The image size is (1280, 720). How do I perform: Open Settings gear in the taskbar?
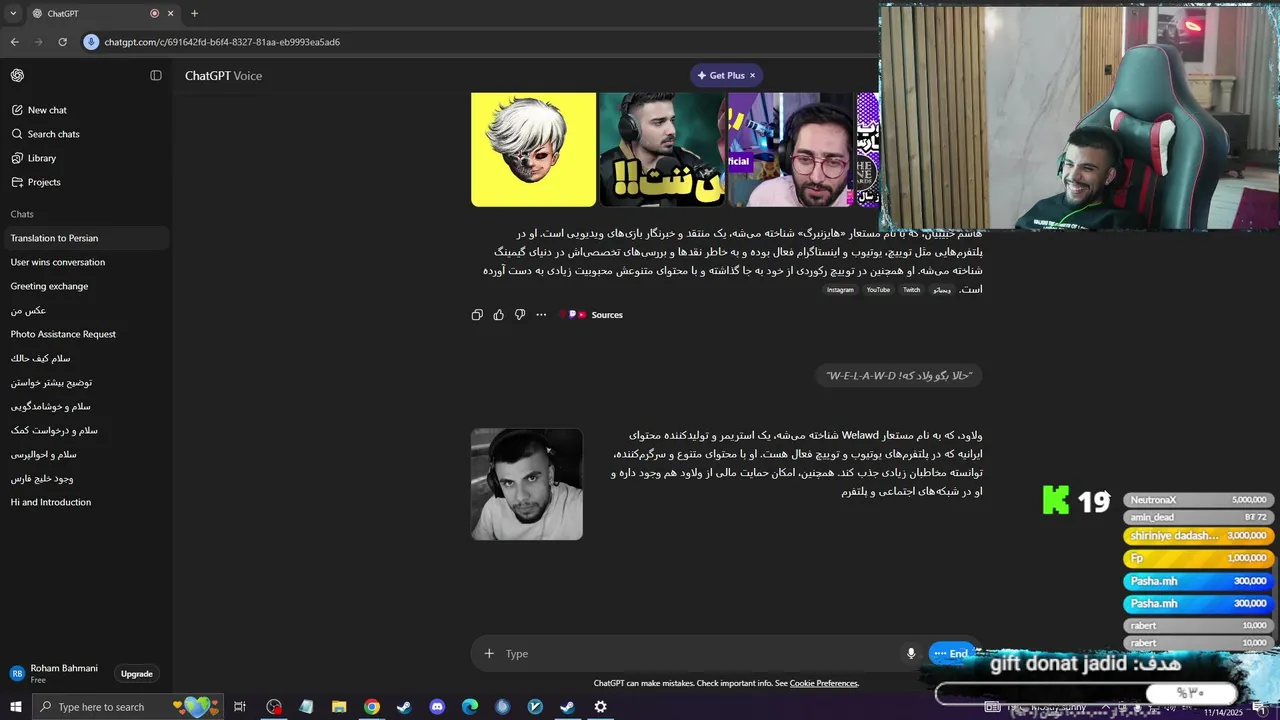point(600,707)
